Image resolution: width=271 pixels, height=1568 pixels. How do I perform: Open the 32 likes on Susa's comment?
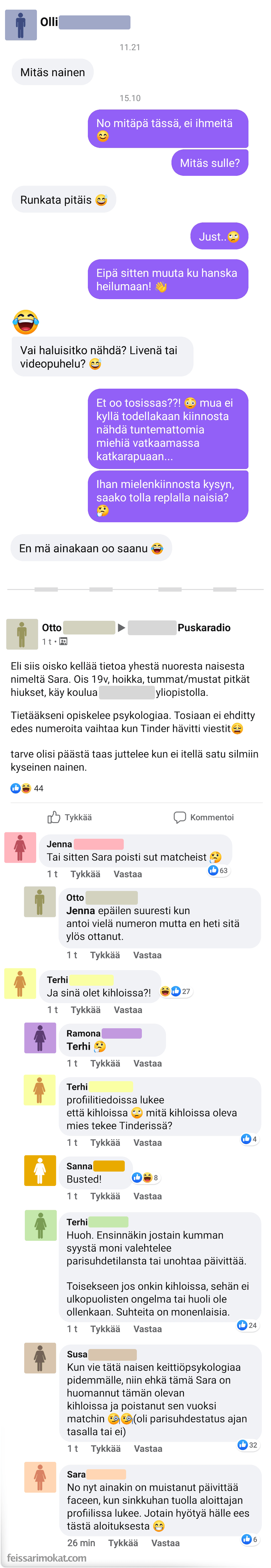click(247, 1444)
